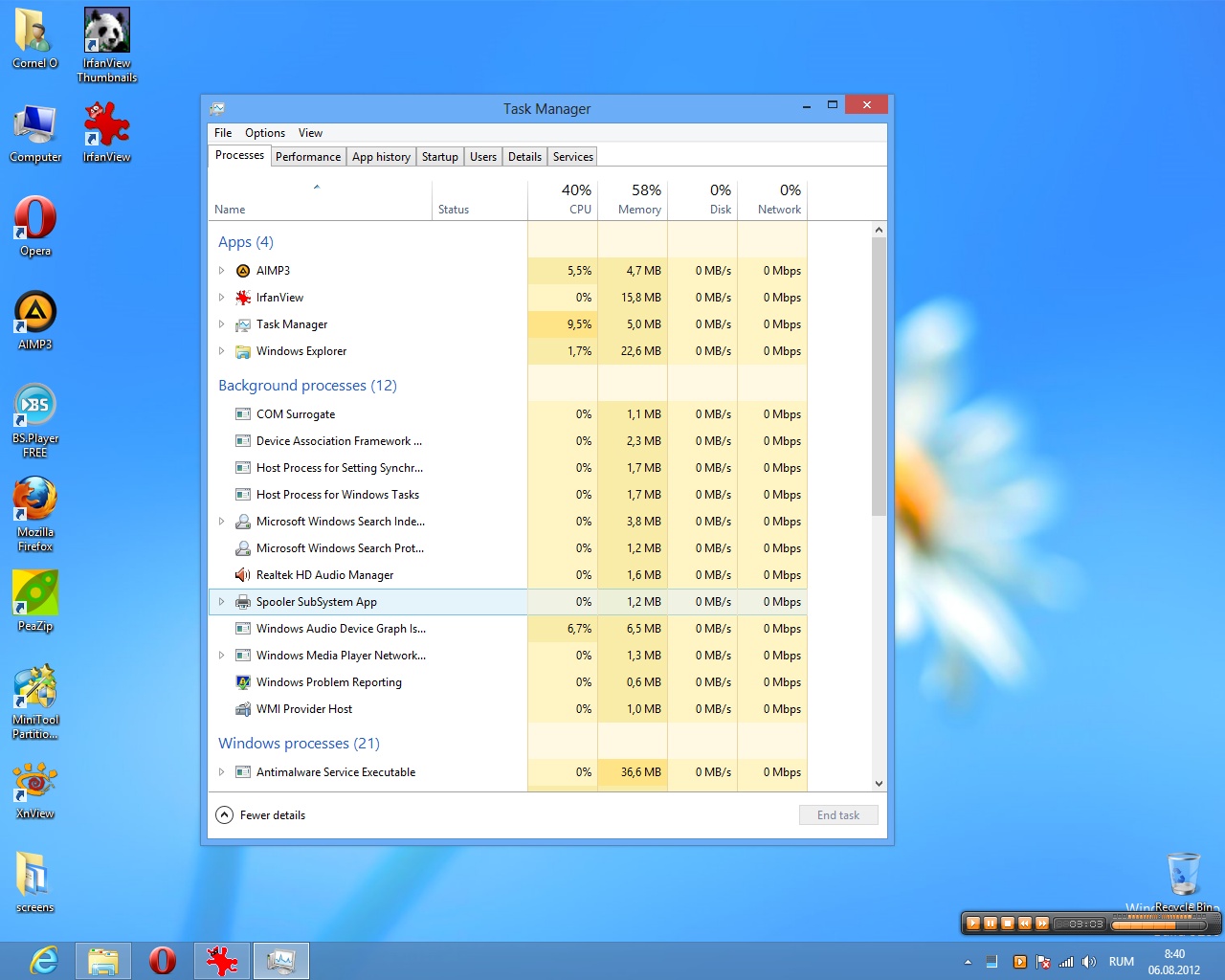Collapse Task Manager with Fewer details
The image size is (1225, 980).
[x=261, y=815]
